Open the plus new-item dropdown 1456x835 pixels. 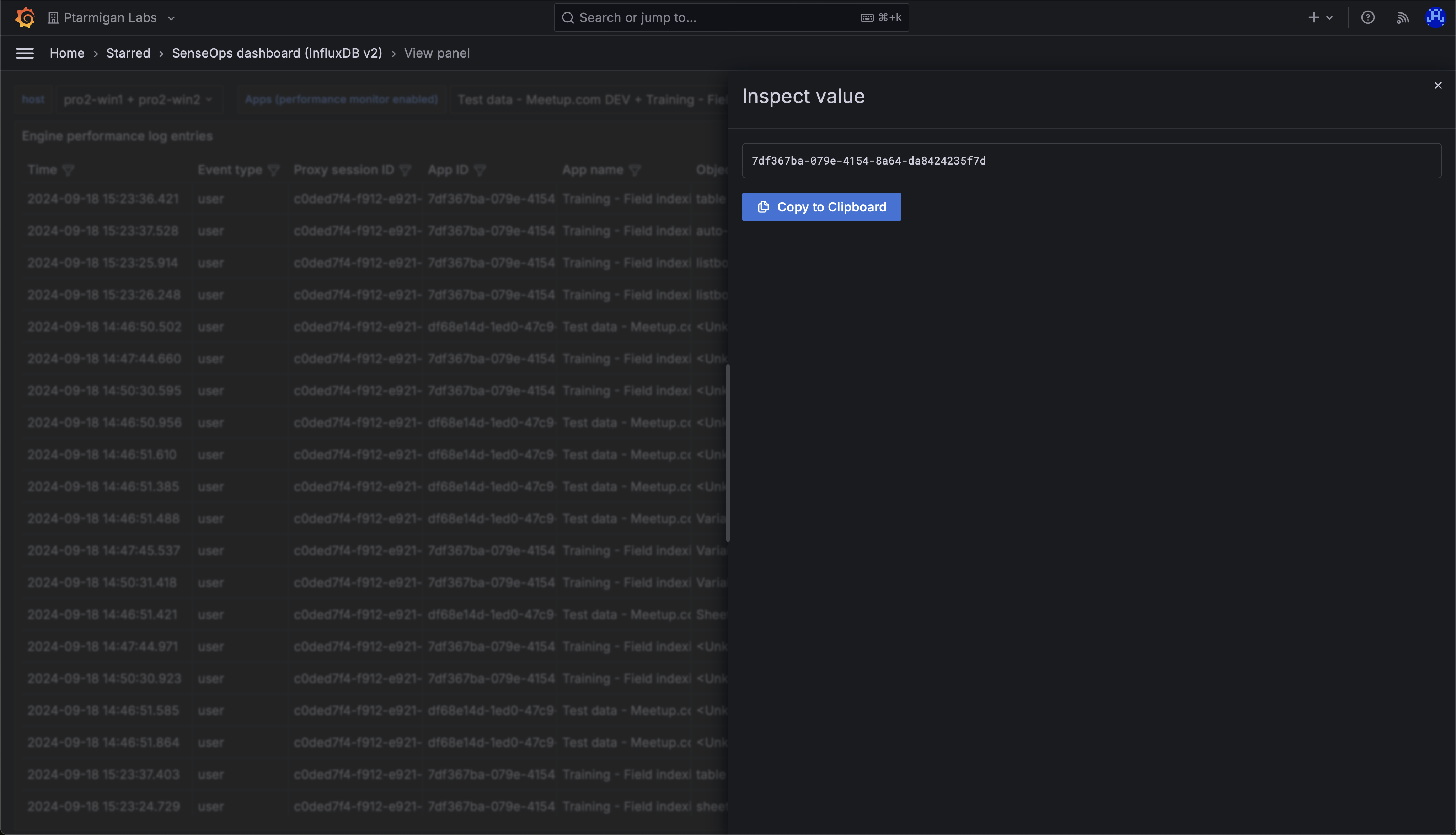[x=1319, y=18]
